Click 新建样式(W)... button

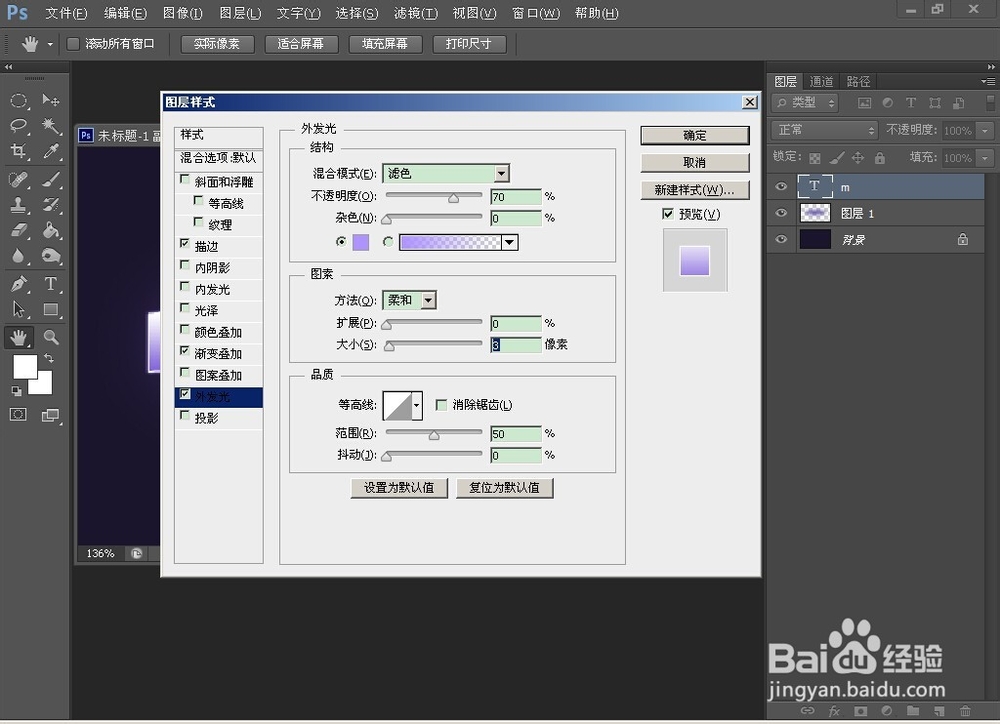[x=695, y=190]
